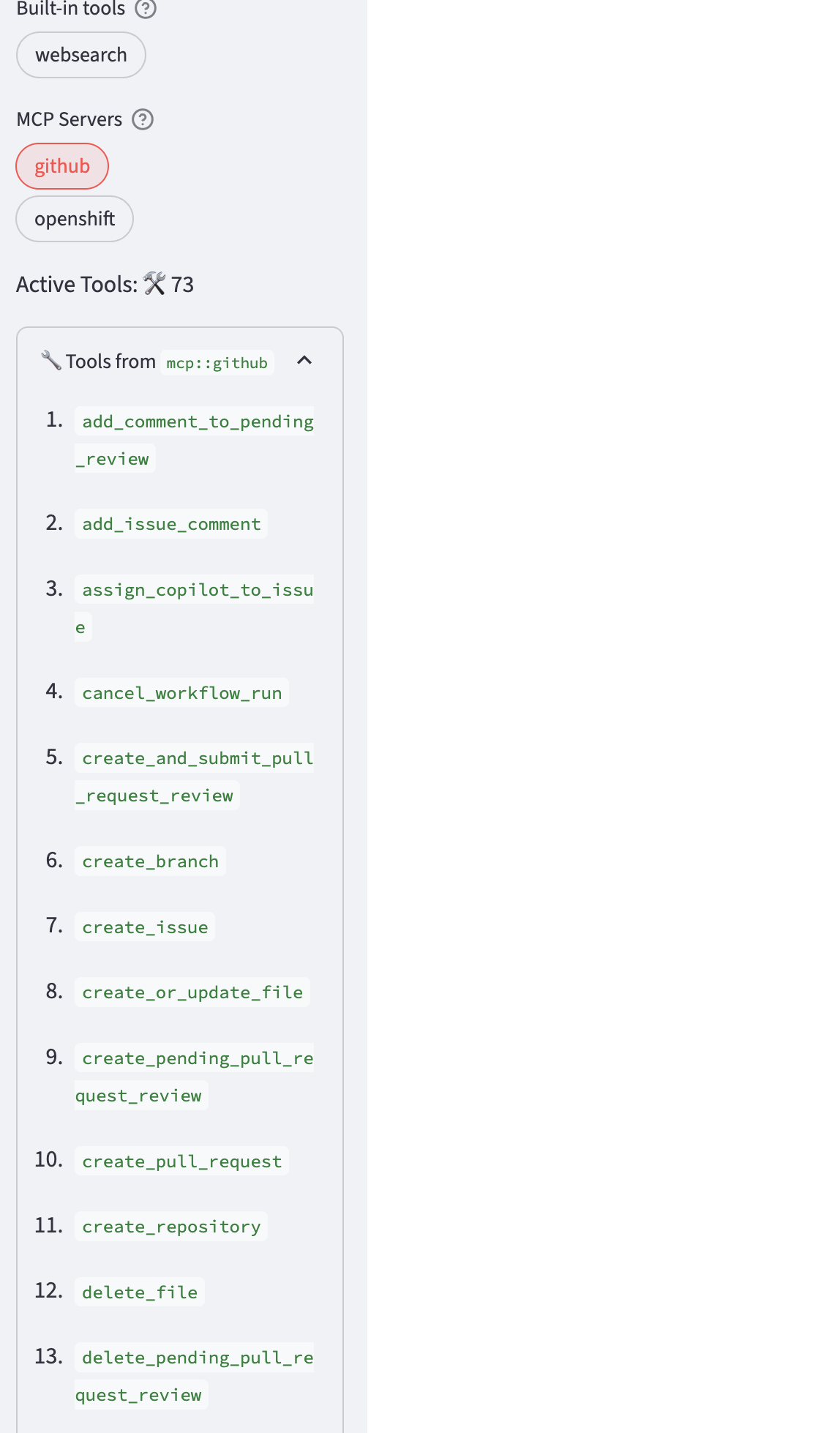
Task: Collapse the Tools from mcp::github section
Action: (305, 361)
